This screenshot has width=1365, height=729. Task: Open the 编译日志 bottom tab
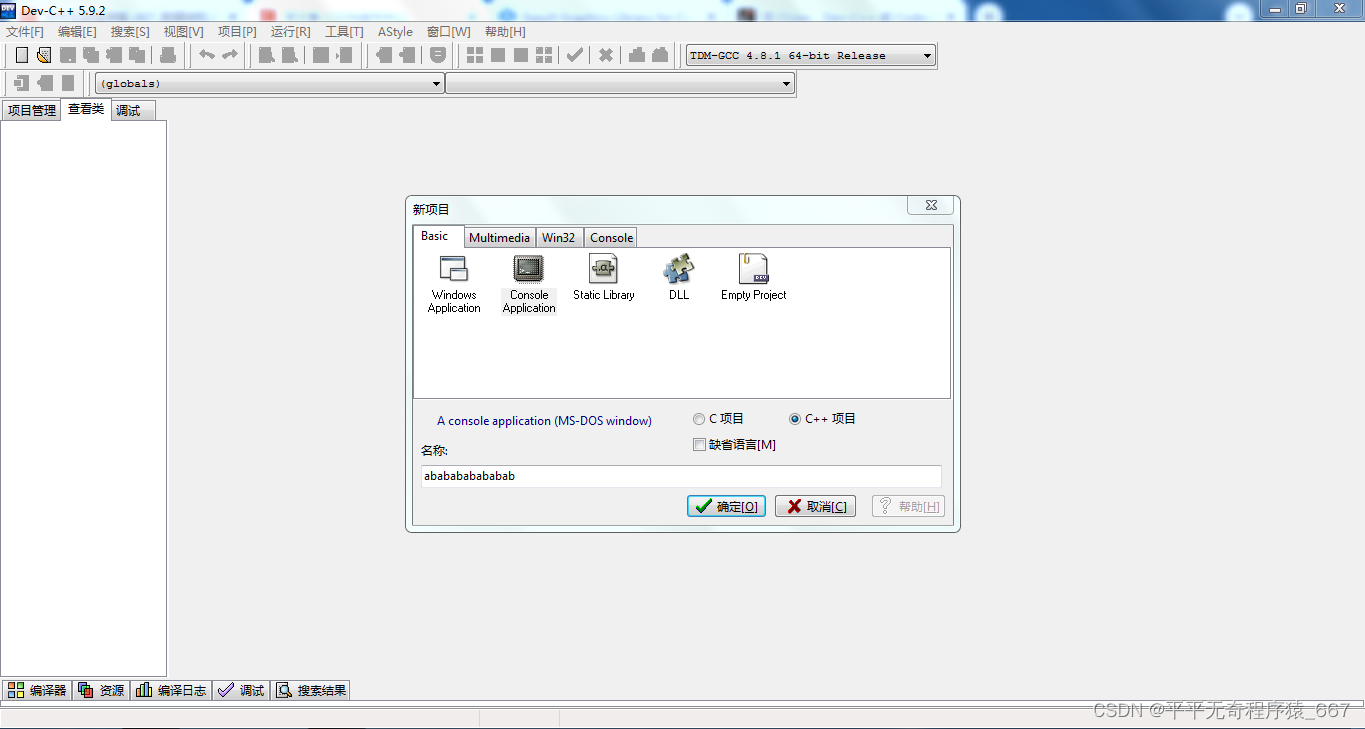coord(171,690)
